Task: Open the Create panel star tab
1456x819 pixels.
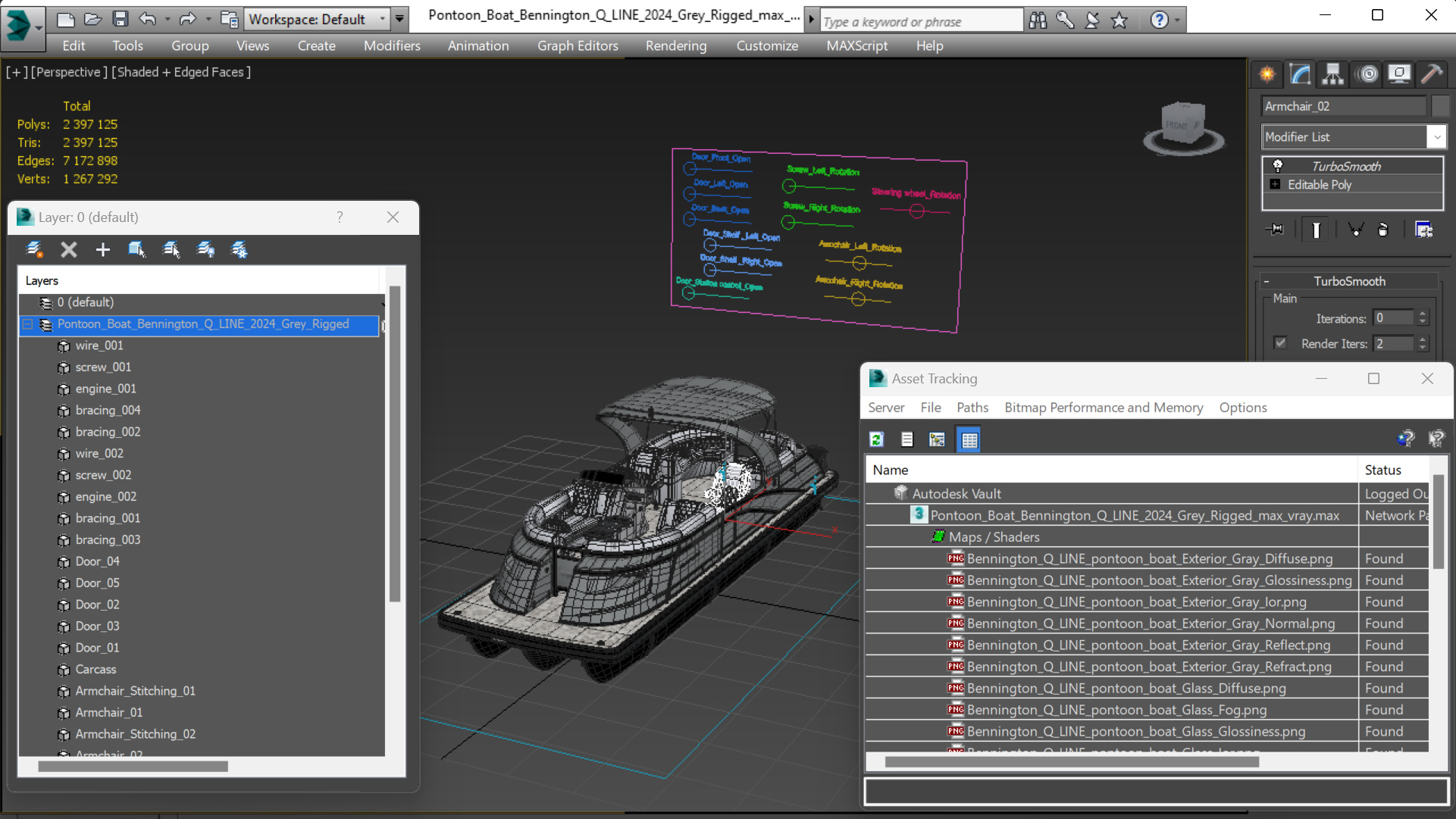Action: coord(1267,73)
